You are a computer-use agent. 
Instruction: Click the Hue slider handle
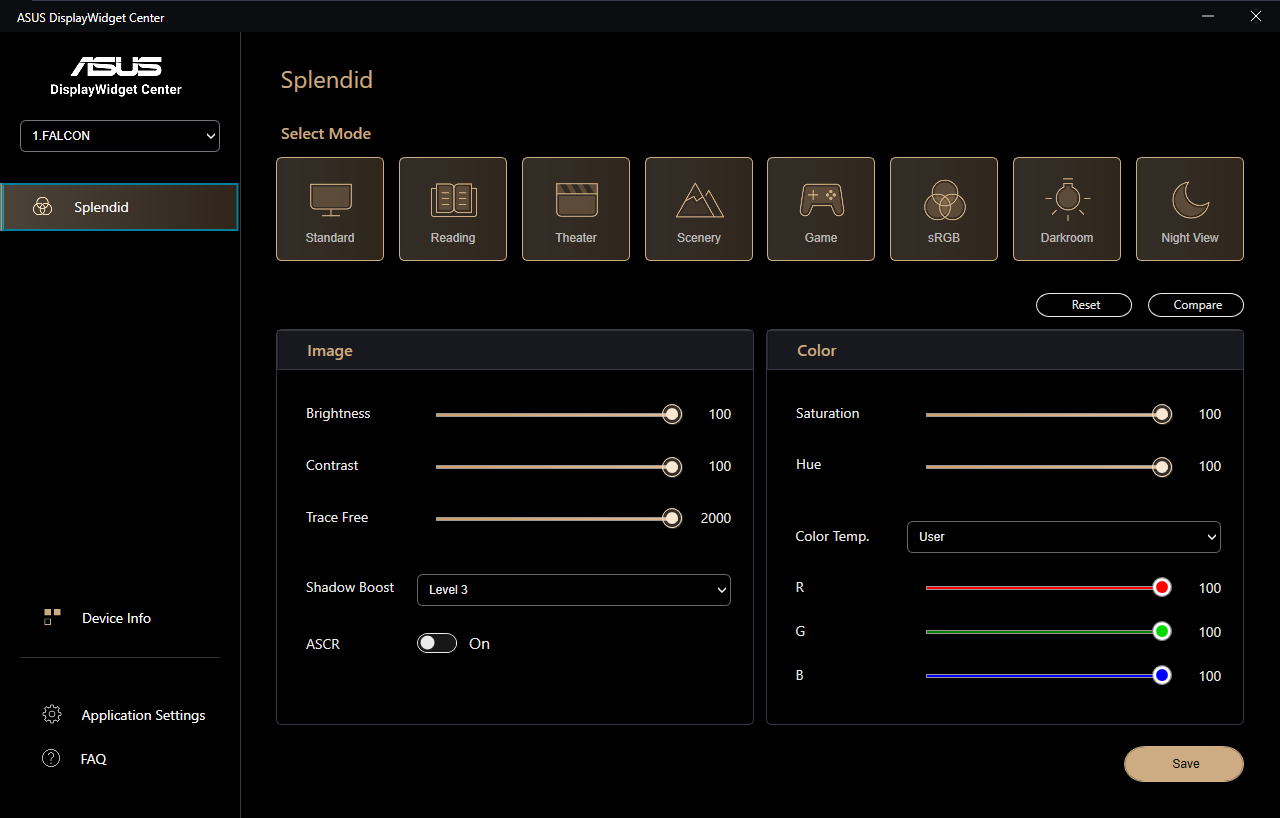coord(1162,466)
